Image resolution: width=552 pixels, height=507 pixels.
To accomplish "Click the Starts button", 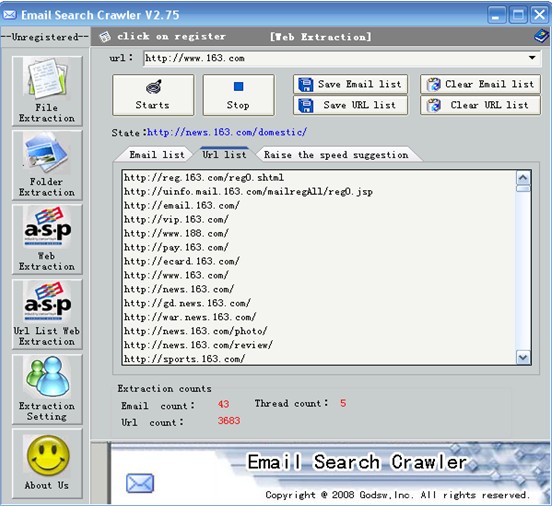I will pyautogui.click(x=153, y=95).
